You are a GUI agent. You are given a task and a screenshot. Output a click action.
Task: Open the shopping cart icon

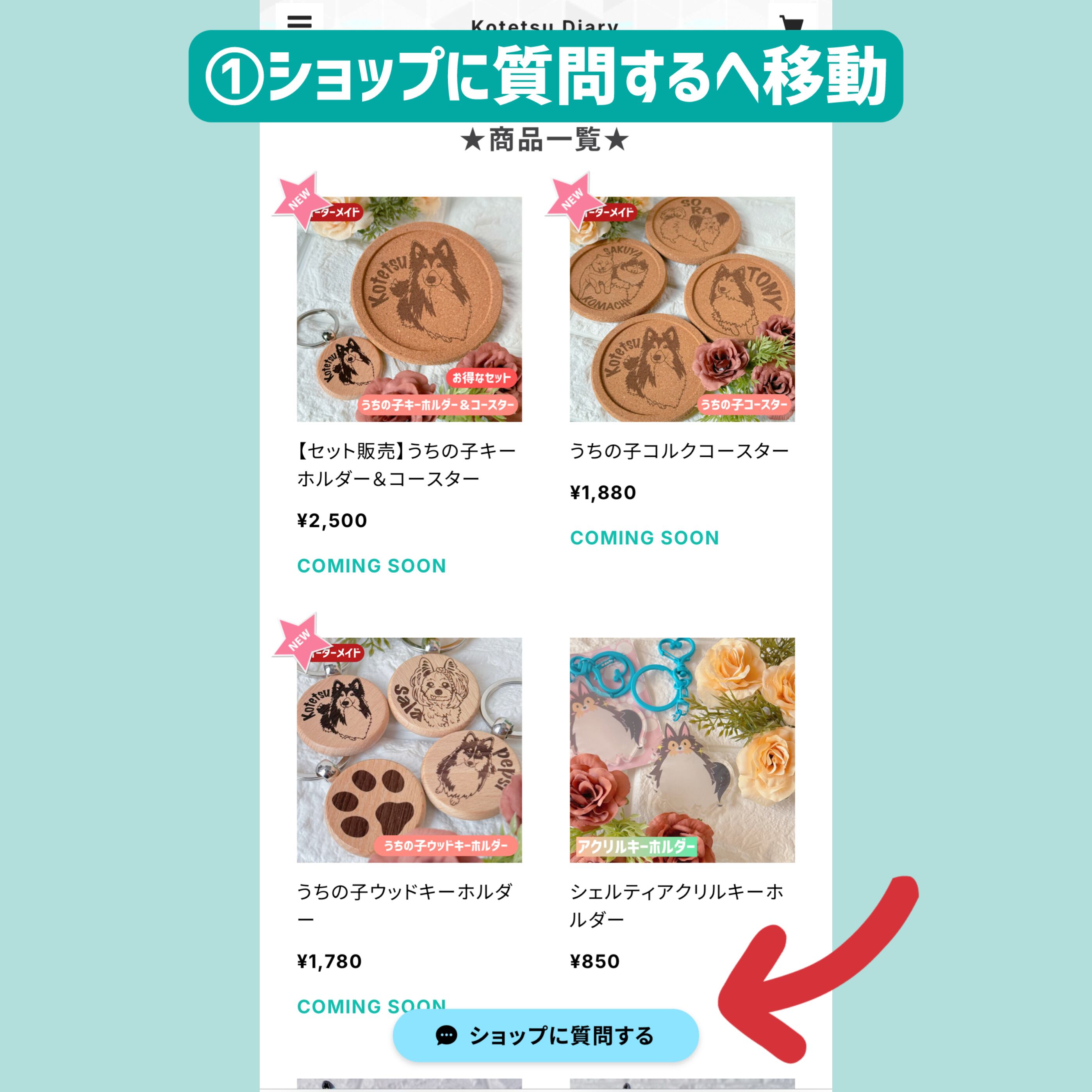(791, 21)
